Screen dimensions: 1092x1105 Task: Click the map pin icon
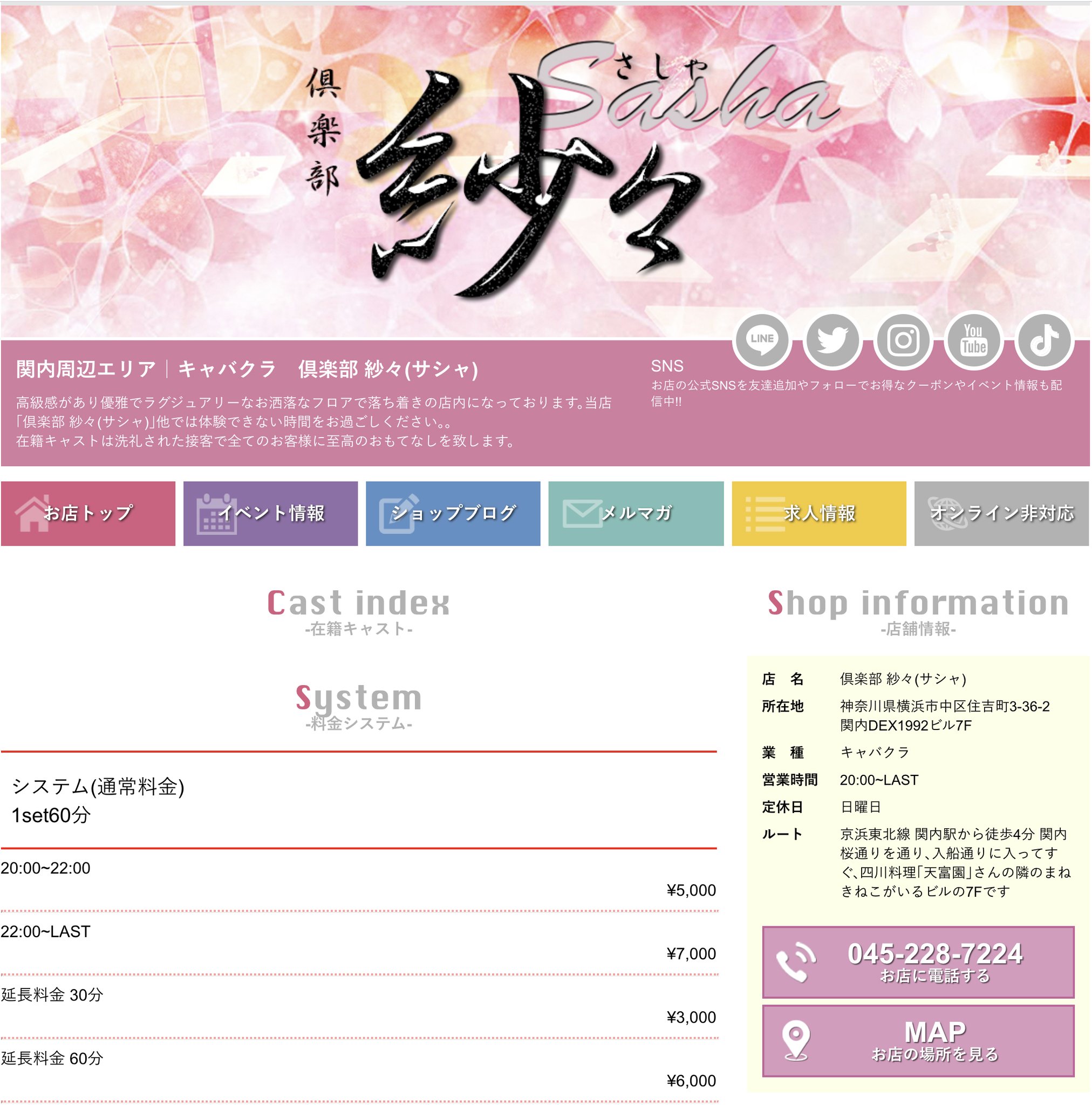point(796,1040)
